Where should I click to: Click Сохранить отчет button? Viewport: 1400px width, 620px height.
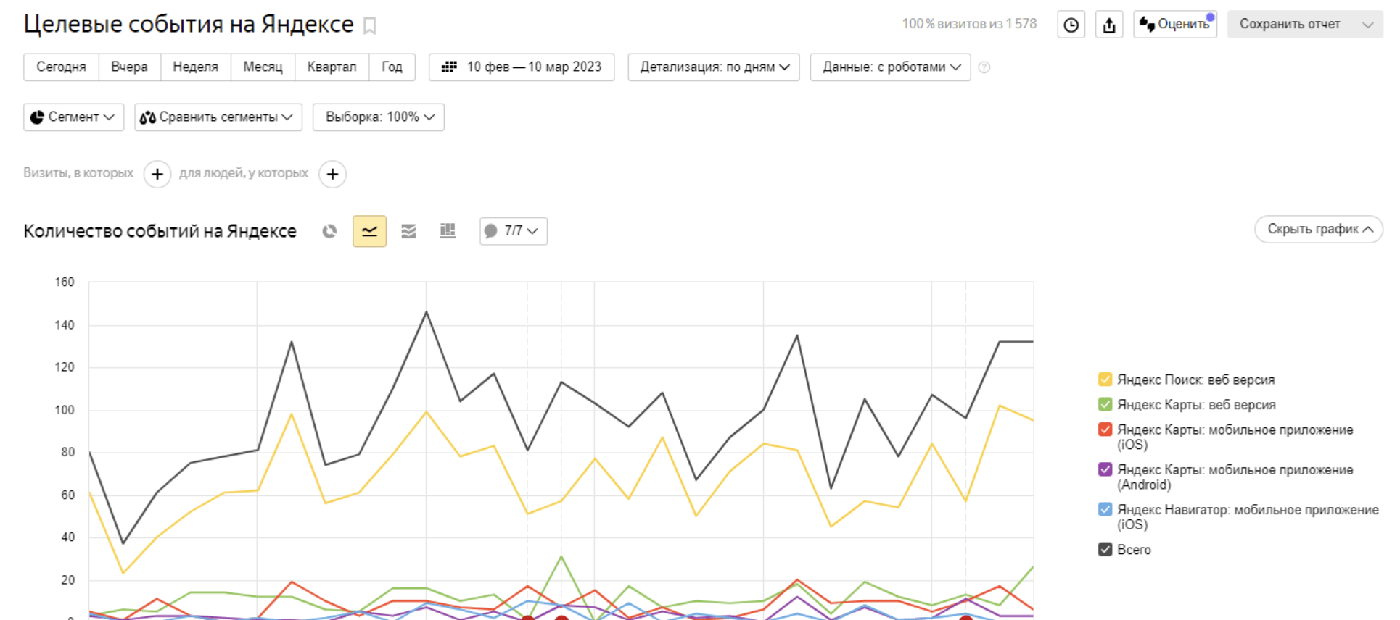tap(1290, 25)
